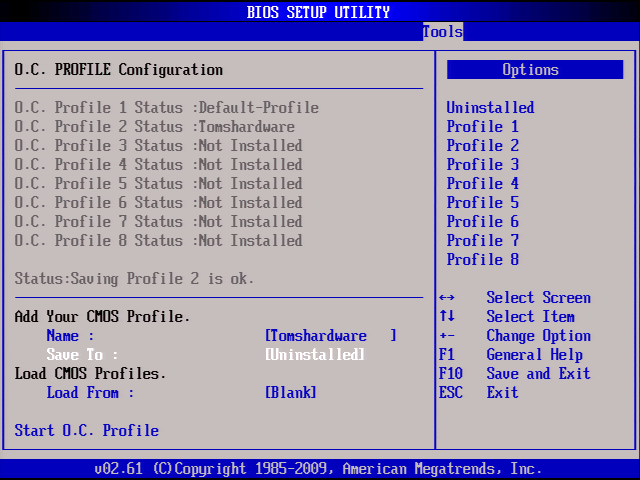Image resolution: width=640 pixels, height=480 pixels.
Task: Choose the Uninstalled option
Action: [x=490, y=108]
